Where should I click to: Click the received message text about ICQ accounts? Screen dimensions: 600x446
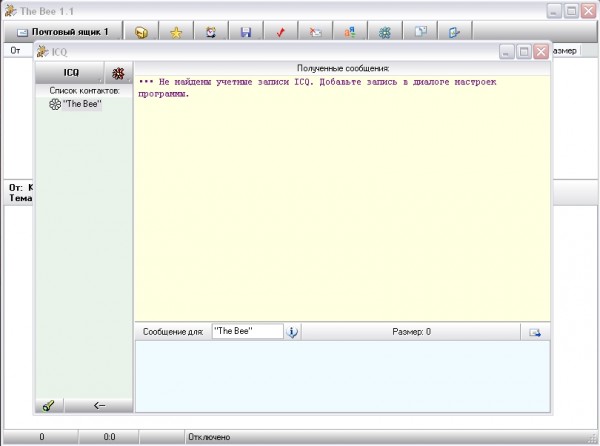coord(317,88)
